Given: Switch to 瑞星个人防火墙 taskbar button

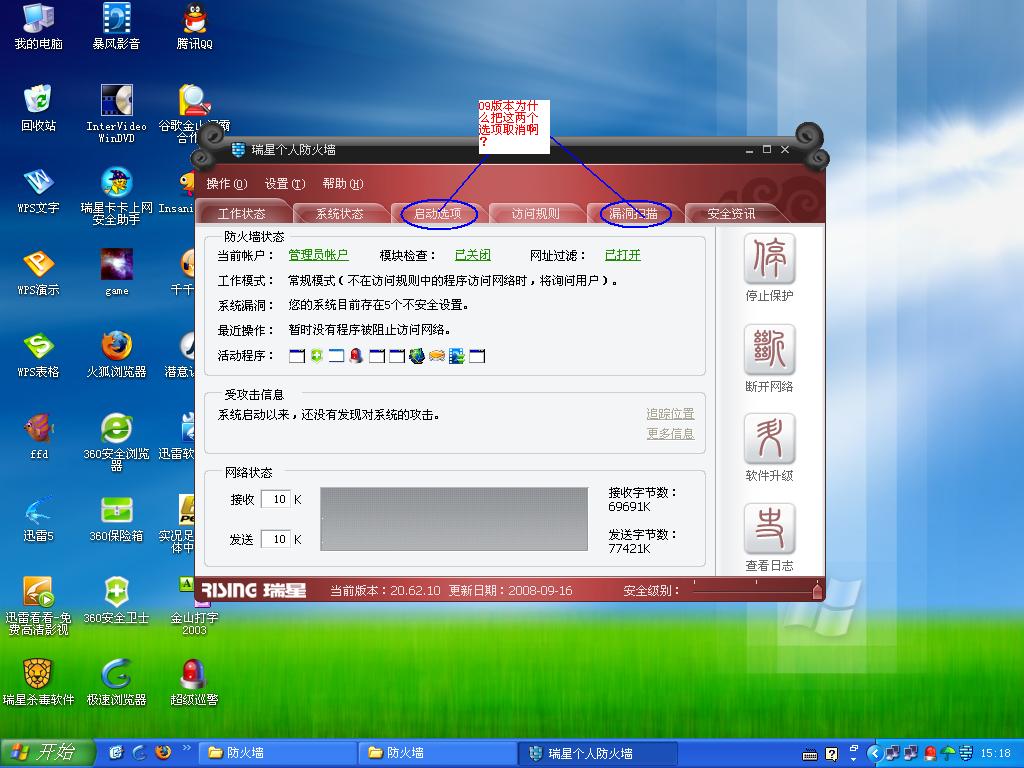Looking at the screenshot, I should point(596,753).
